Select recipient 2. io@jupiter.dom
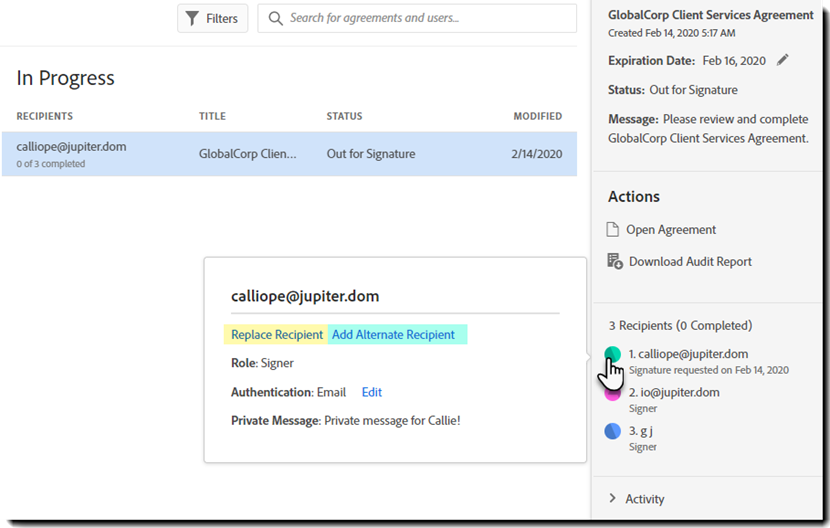Image resolution: width=830 pixels, height=528 pixels. pos(679,393)
